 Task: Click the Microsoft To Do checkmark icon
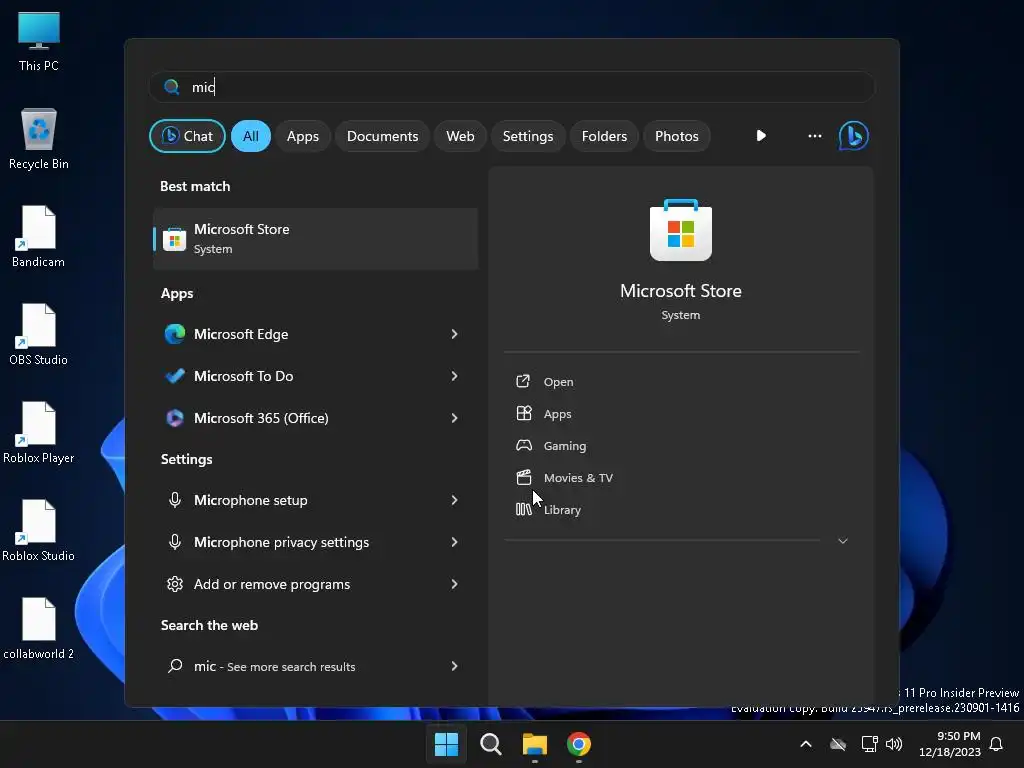coord(174,376)
